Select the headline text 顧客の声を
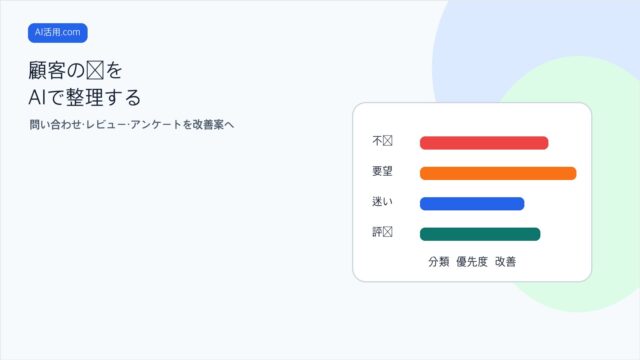The image size is (640, 360). [76, 70]
